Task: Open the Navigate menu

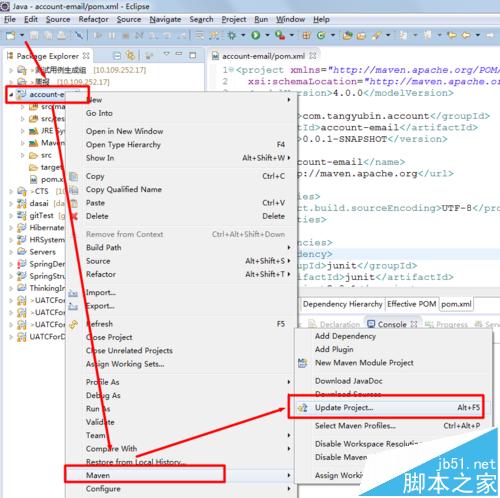Action: (x=165, y=19)
